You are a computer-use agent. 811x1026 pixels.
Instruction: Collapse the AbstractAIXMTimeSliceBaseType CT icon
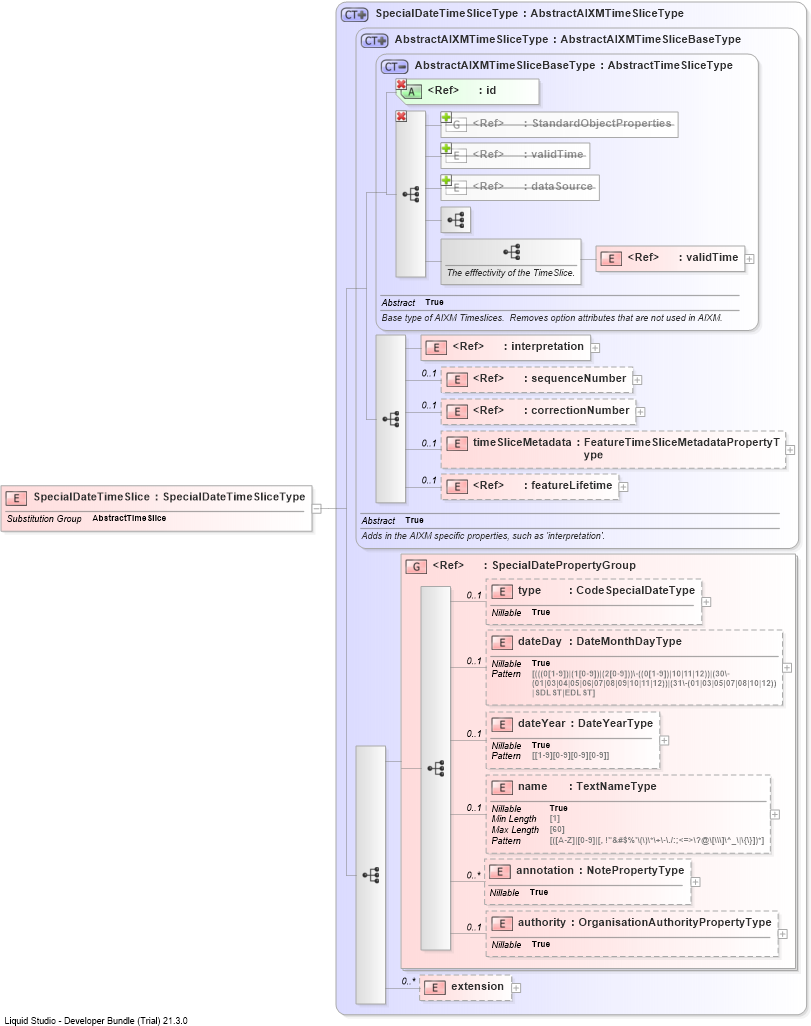[395, 66]
